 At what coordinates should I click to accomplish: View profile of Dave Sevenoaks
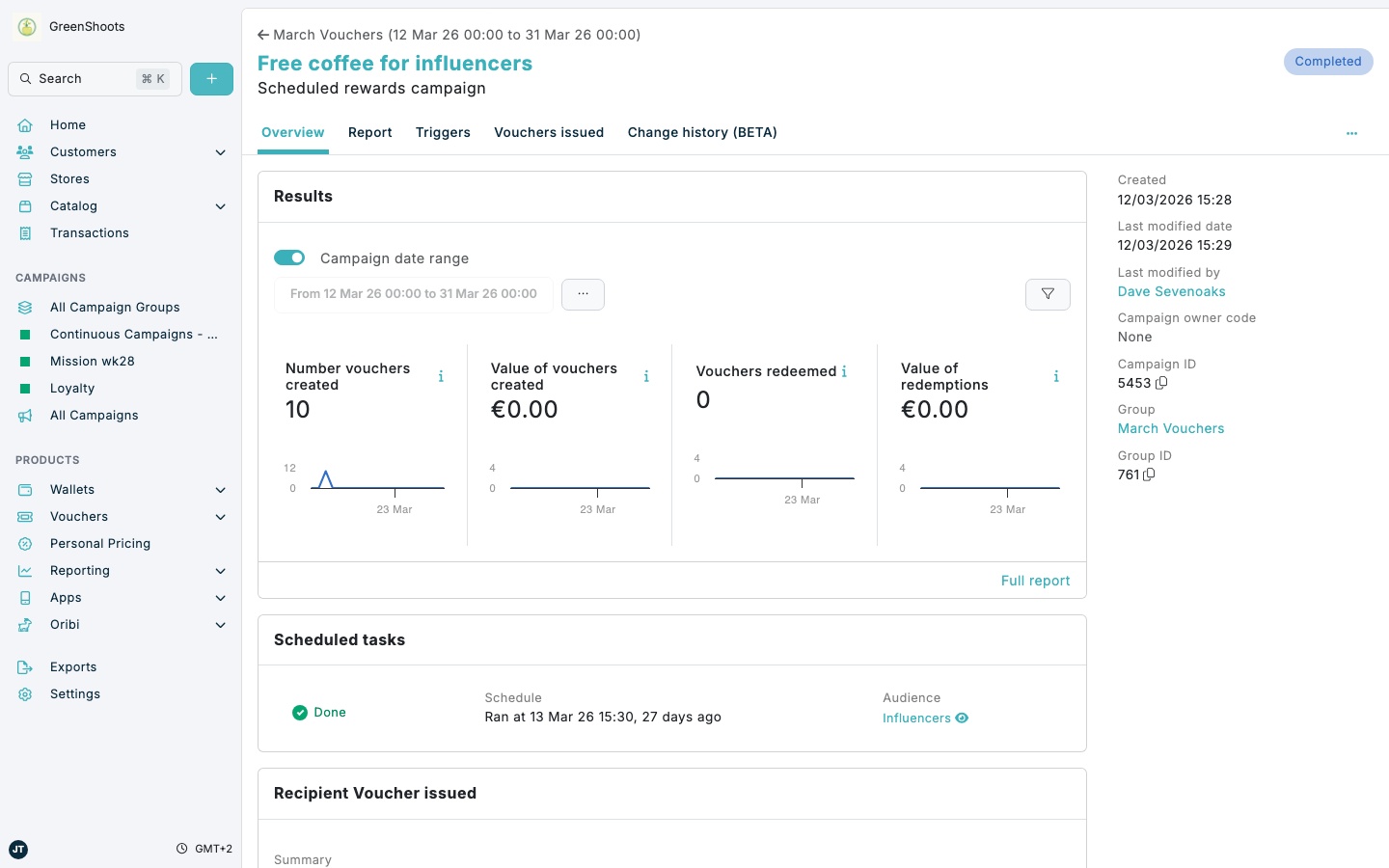pos(1171,291)
